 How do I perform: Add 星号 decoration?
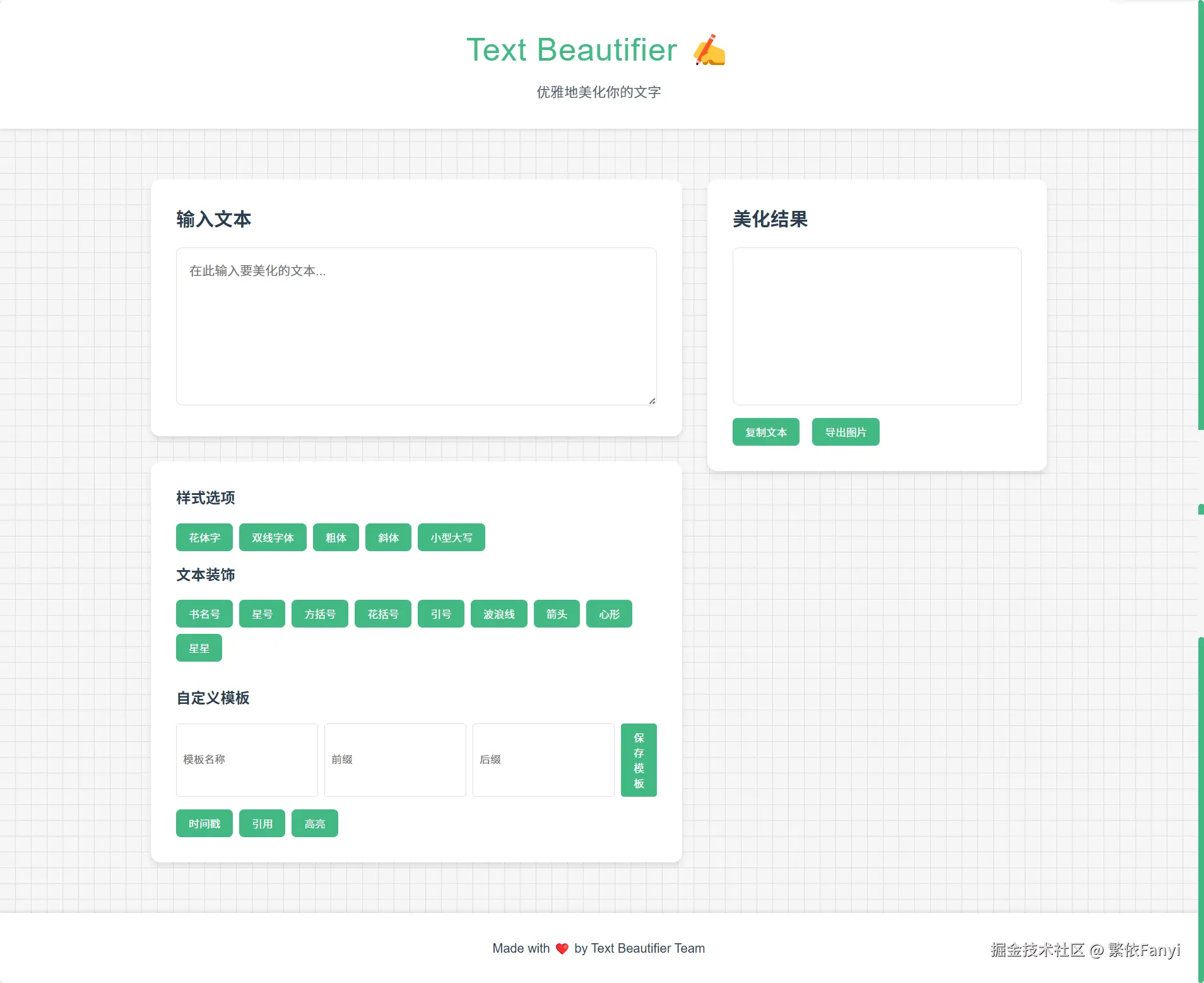click(262, 614)
